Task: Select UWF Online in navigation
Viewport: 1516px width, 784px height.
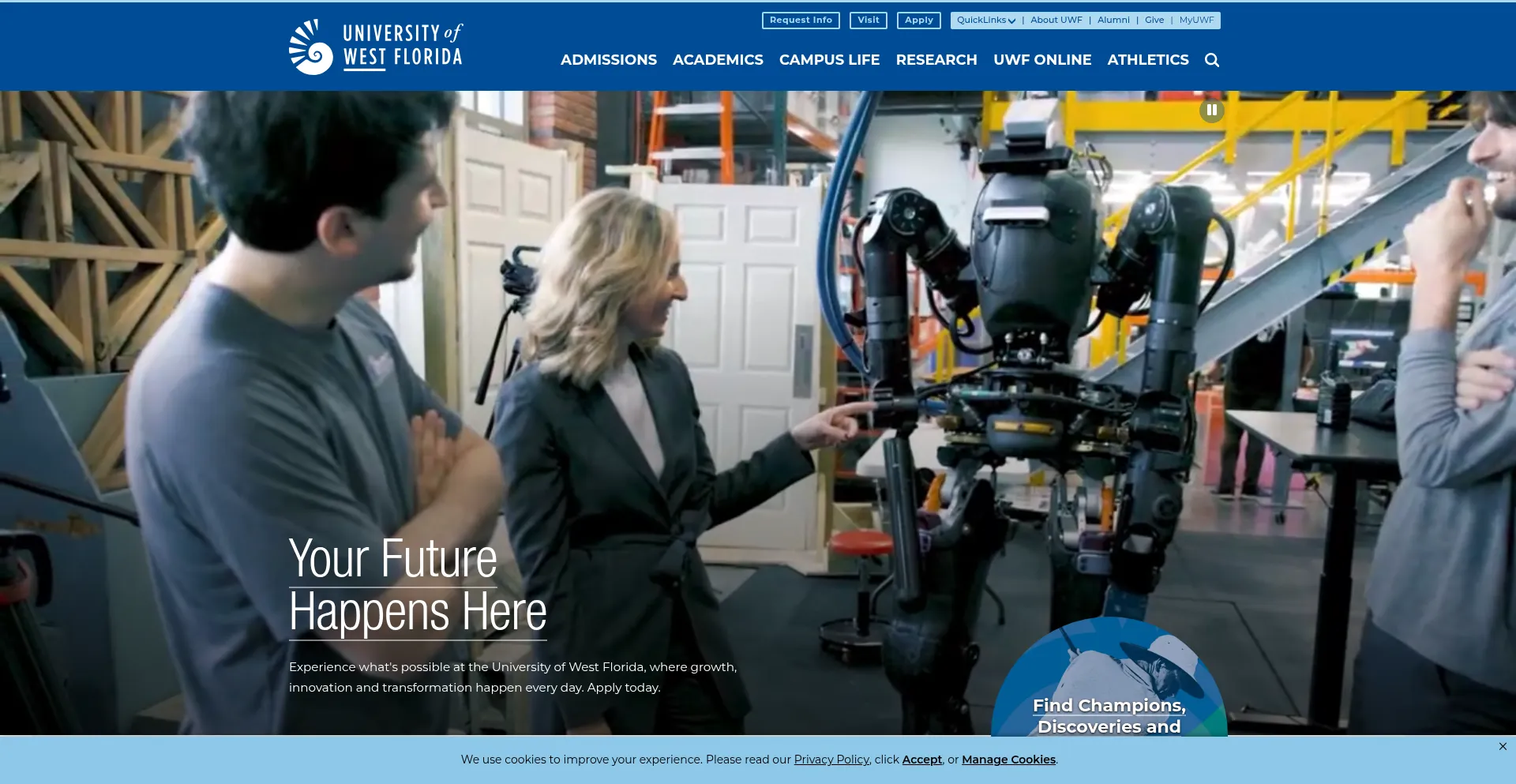Action: 1042,60
